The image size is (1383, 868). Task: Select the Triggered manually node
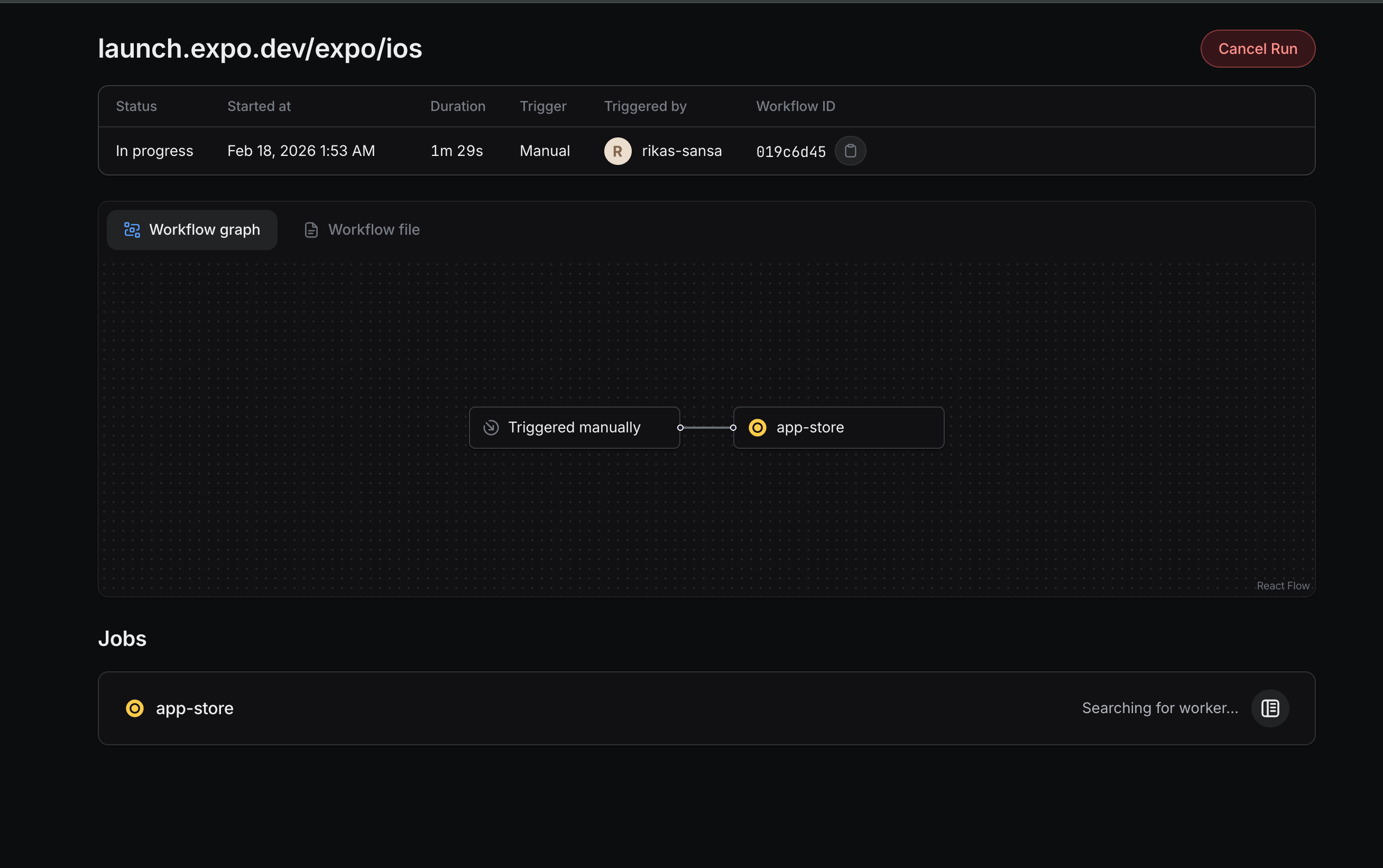click(574, 427)
